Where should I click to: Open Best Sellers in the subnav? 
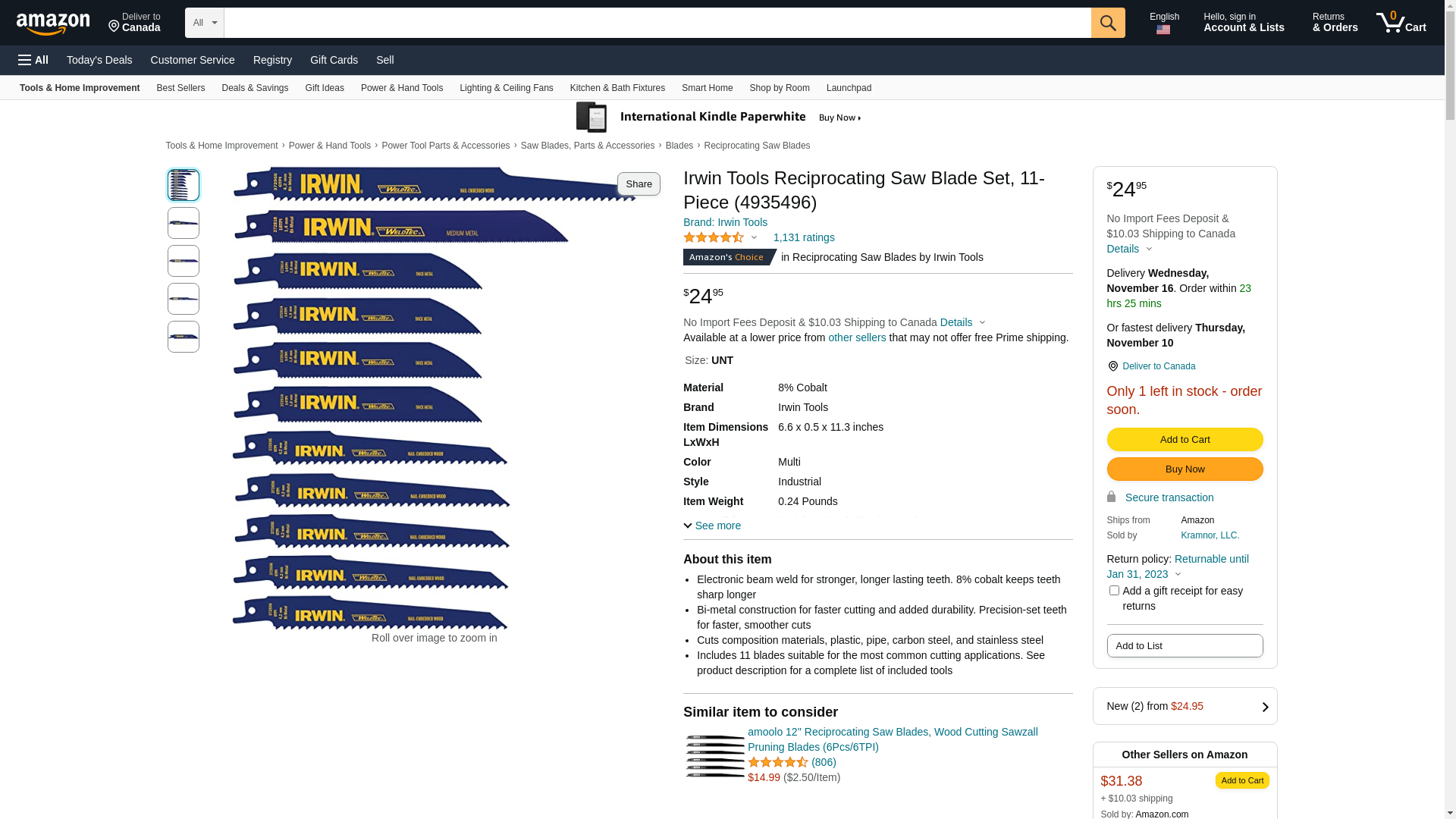[180, 88]
